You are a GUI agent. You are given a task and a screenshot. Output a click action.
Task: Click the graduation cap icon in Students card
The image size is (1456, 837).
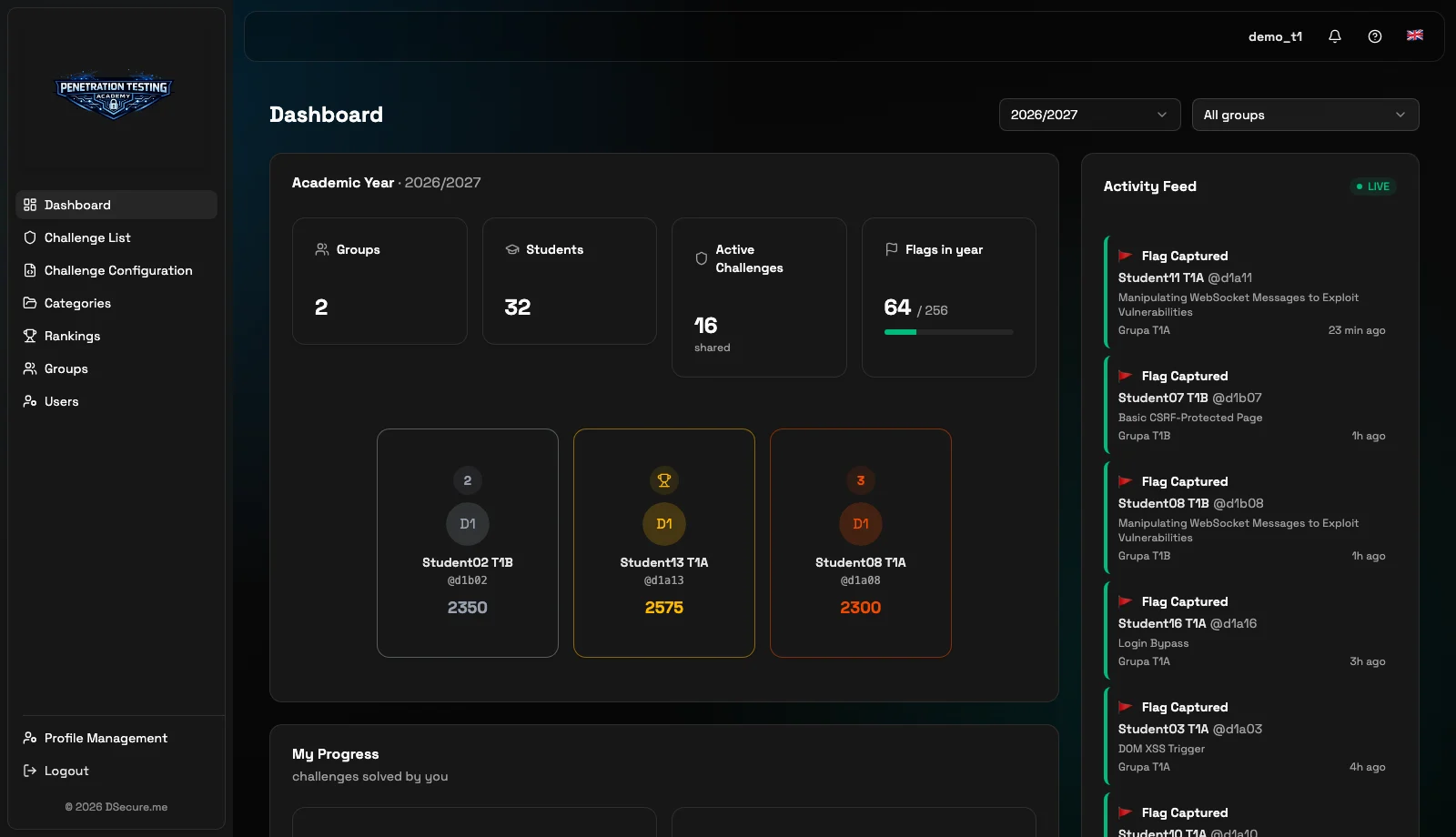pyautogui.click(x=512, y=249)
